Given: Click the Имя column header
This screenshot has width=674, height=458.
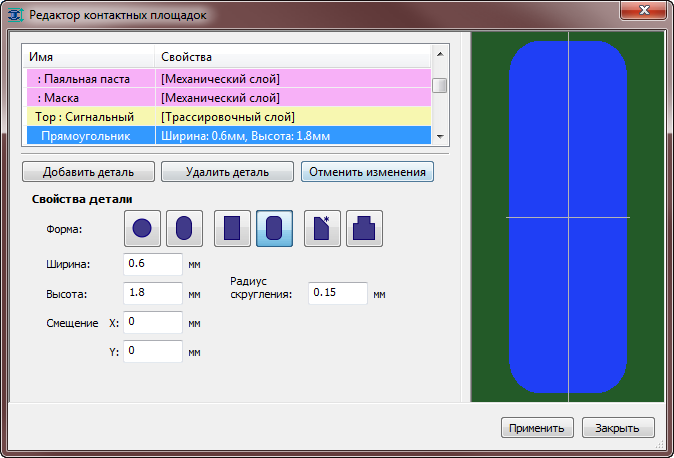Looking at the screenshot, I should tap(89, 57).
